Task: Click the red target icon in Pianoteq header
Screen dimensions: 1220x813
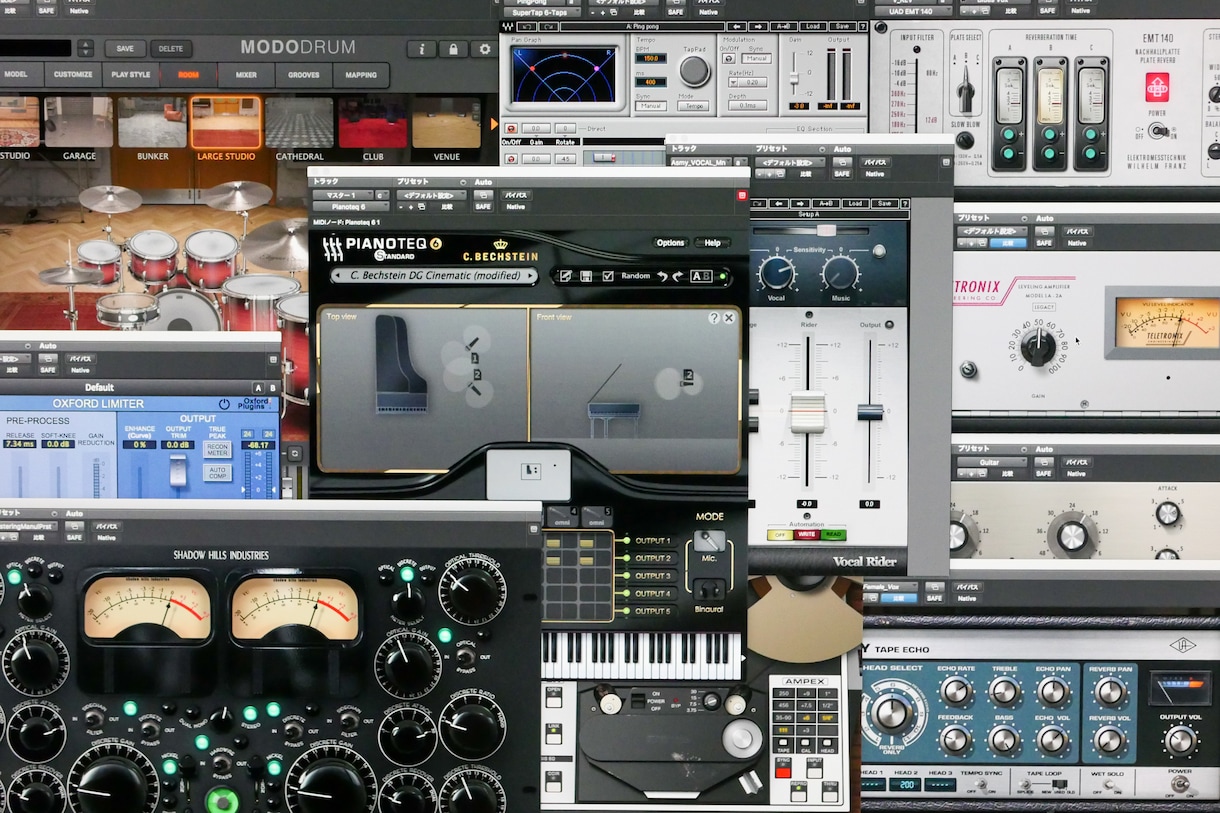Action: click(x=743, y=196)
